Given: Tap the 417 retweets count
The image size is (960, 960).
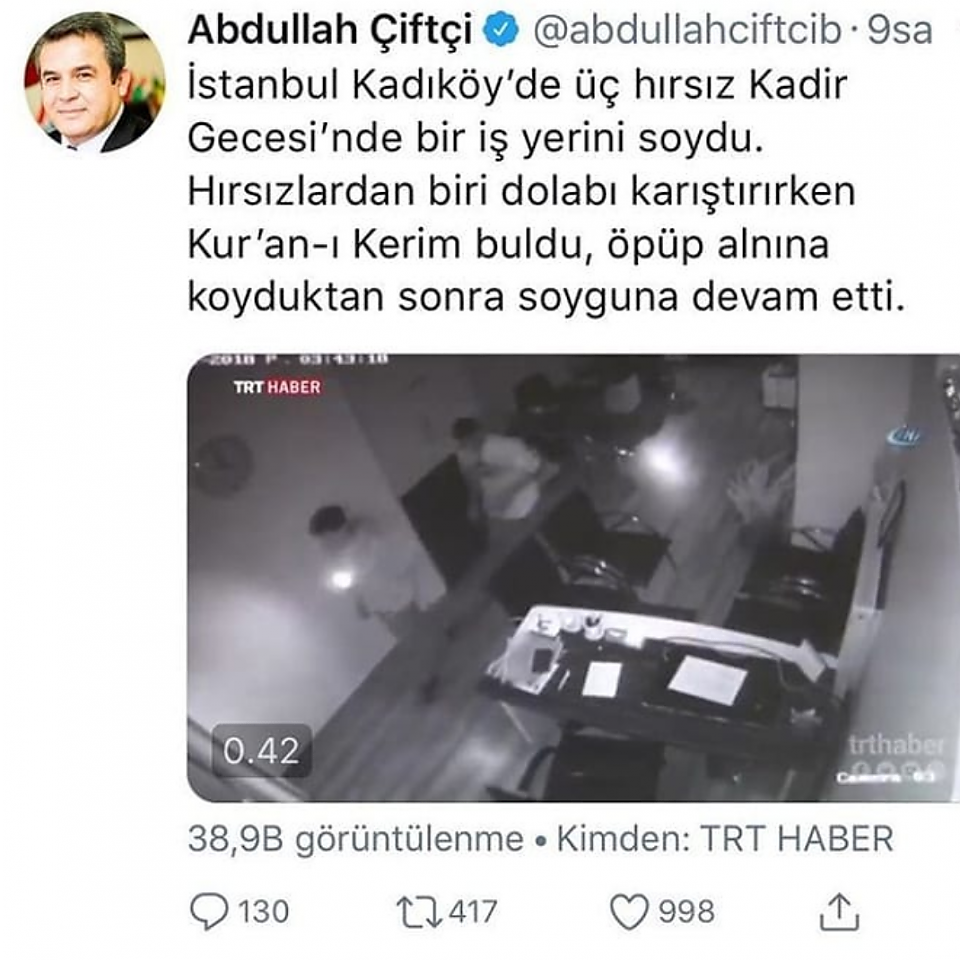Looking at the screenshot, I should point(473,912).
